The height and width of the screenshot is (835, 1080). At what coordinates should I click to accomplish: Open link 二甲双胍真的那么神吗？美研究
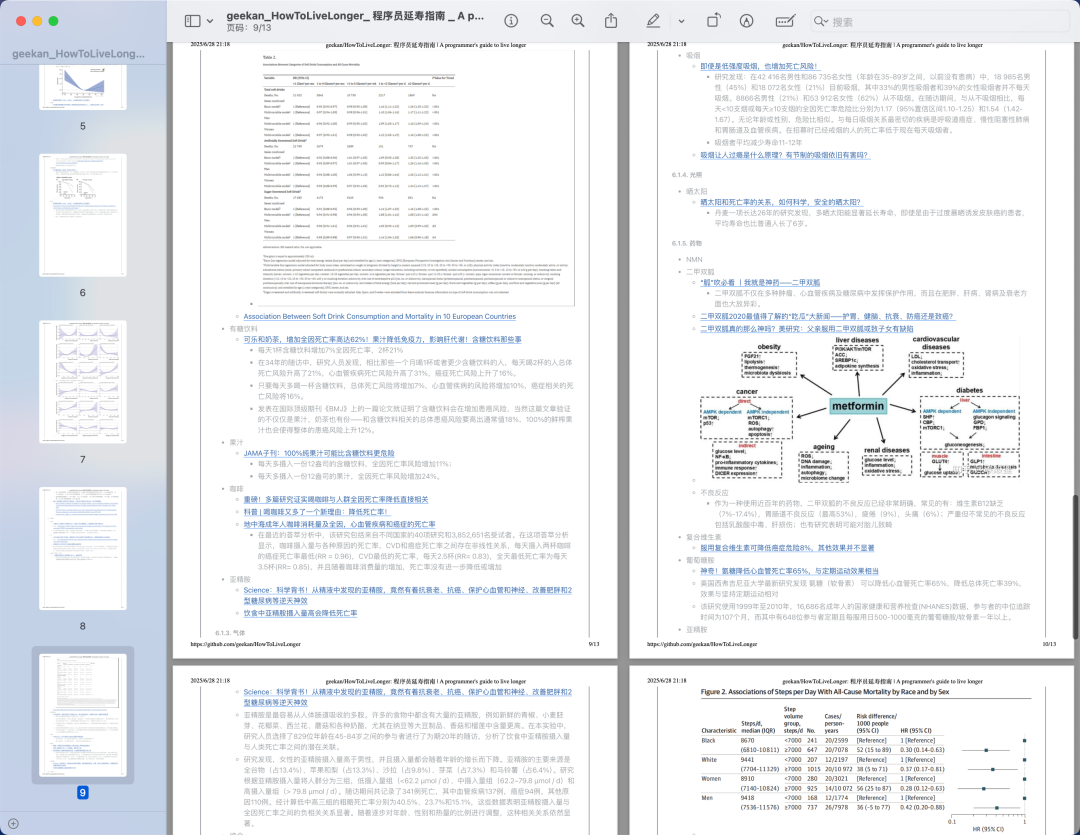coord(807,328)
